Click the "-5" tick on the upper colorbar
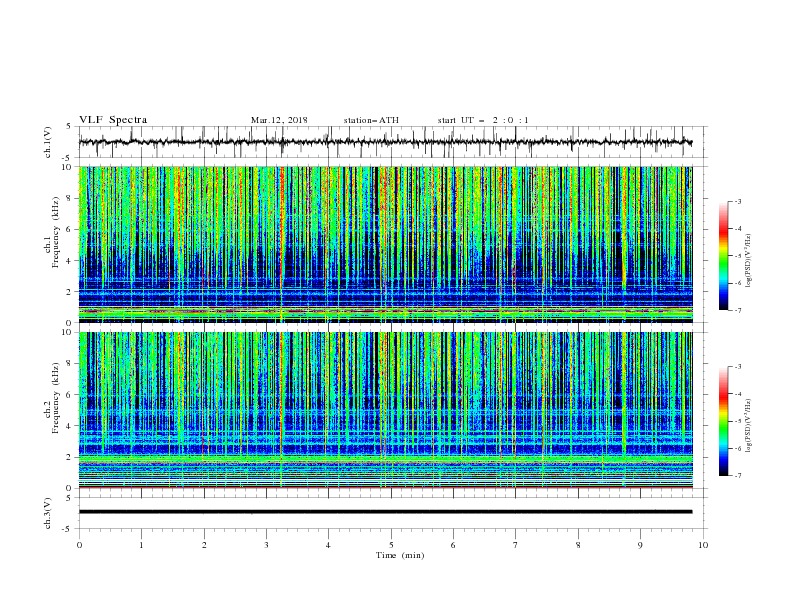This screenshot has height=612, width=792. tap(737, 256)
